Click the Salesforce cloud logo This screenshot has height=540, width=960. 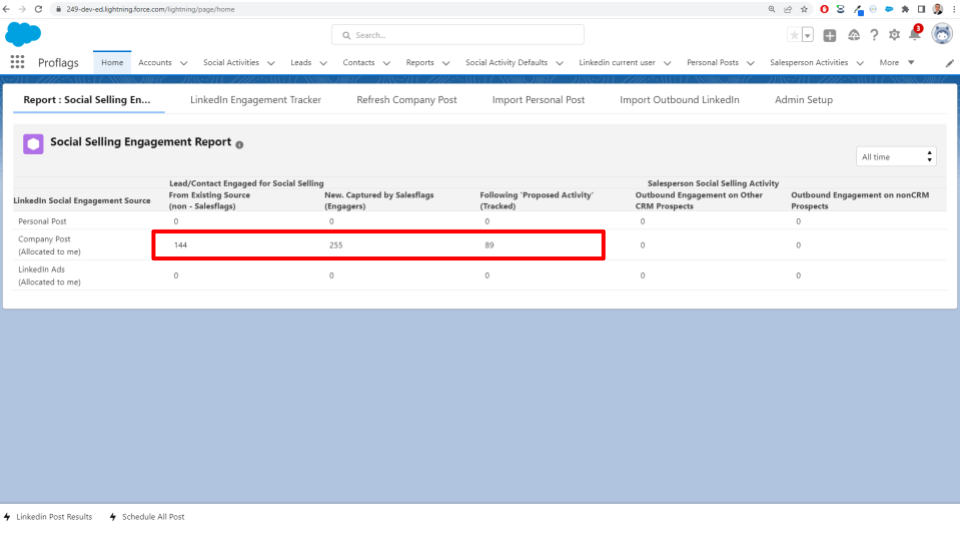[x=23, y=34]
